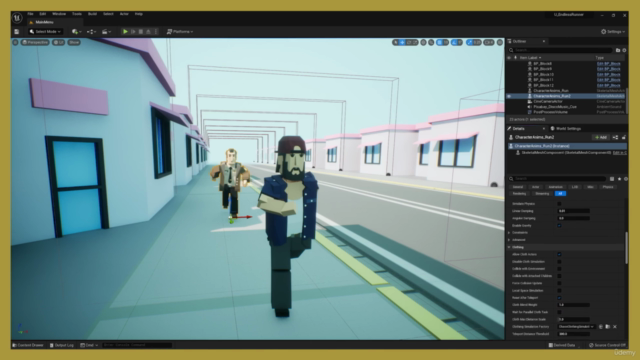Image resolution: width=640 pixels, height=360 pixels.
Task: Select CharacterAnims_Run in the Outliner
Action: (x=551, y=91)
